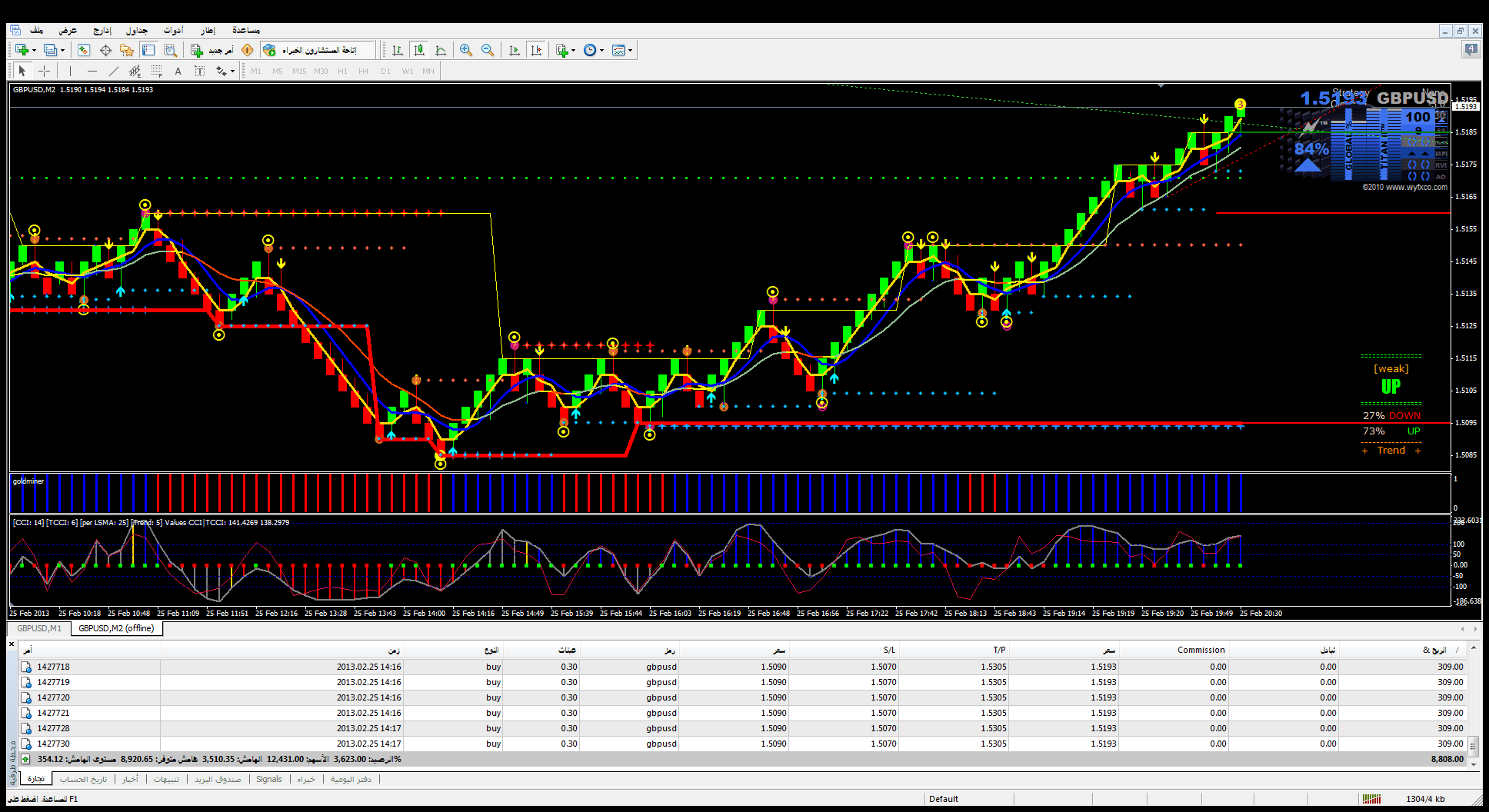
Task: Activate the crosshair cursor
Action: point(45,71)
